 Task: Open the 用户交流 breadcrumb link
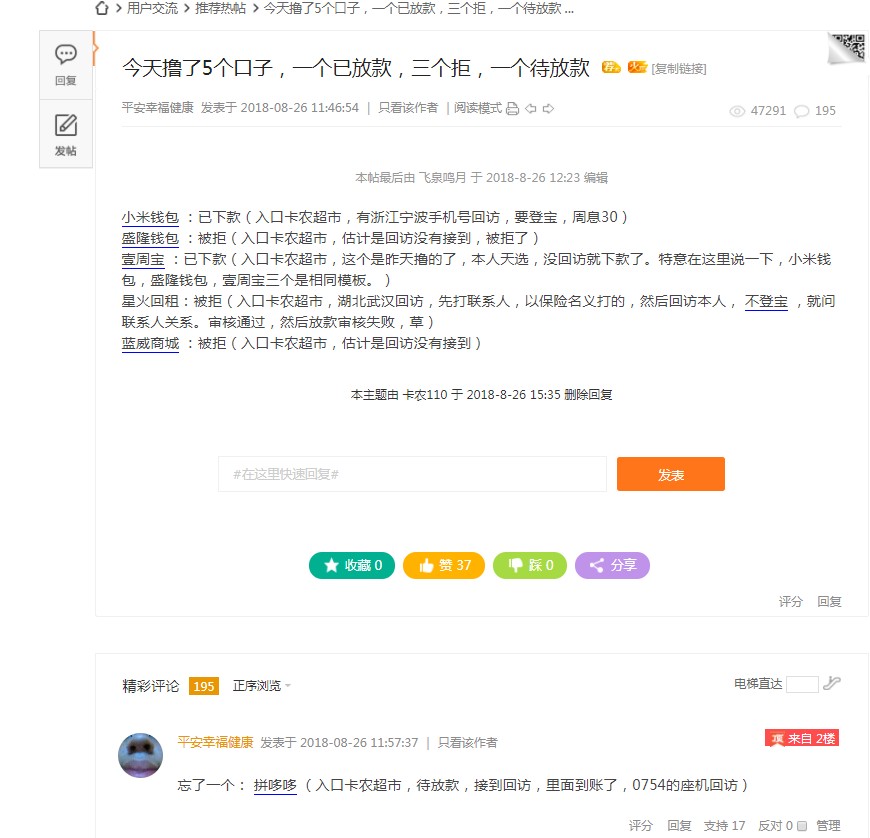152,8
